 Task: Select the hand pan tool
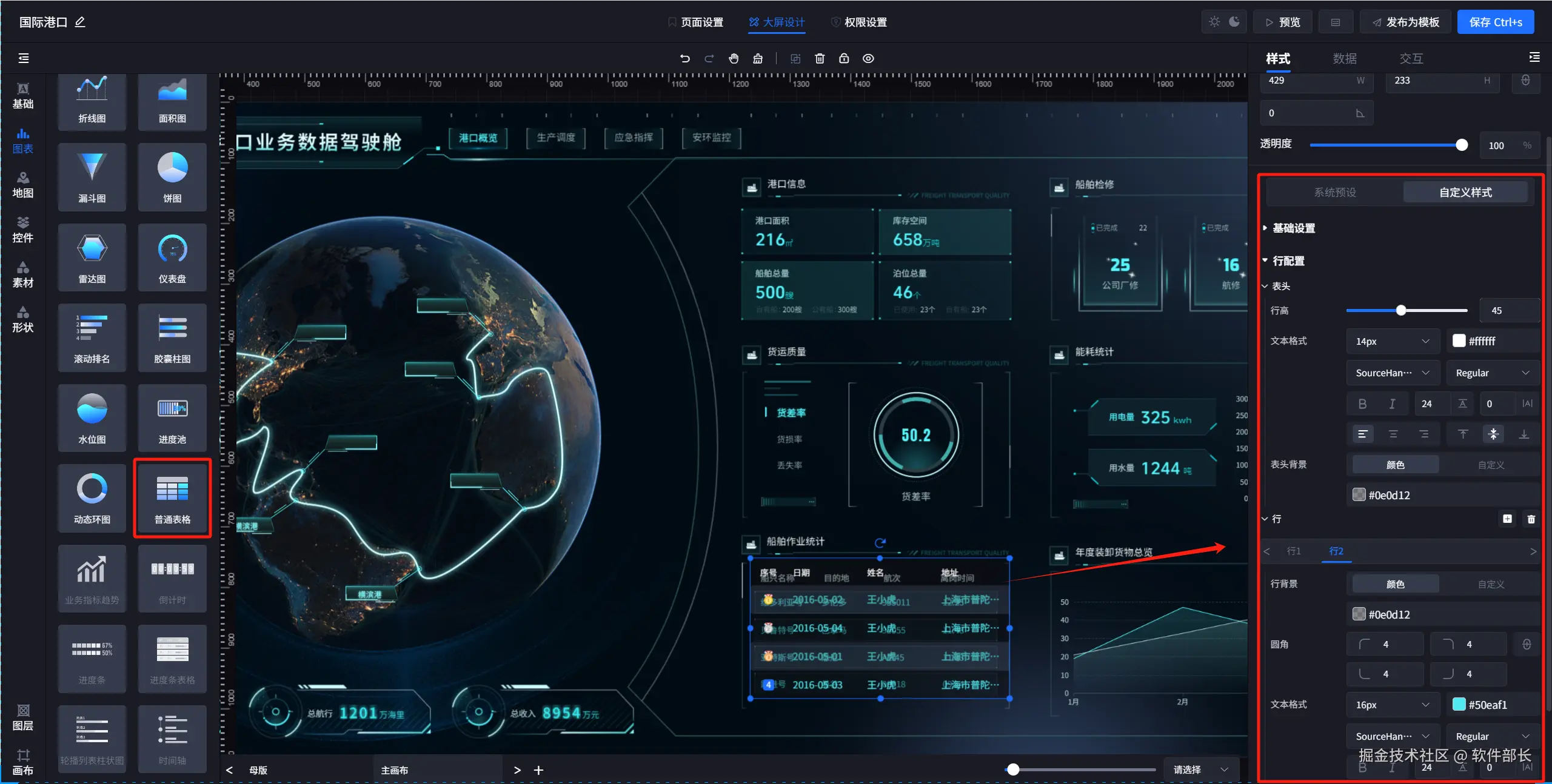click(x=734, y=58)
